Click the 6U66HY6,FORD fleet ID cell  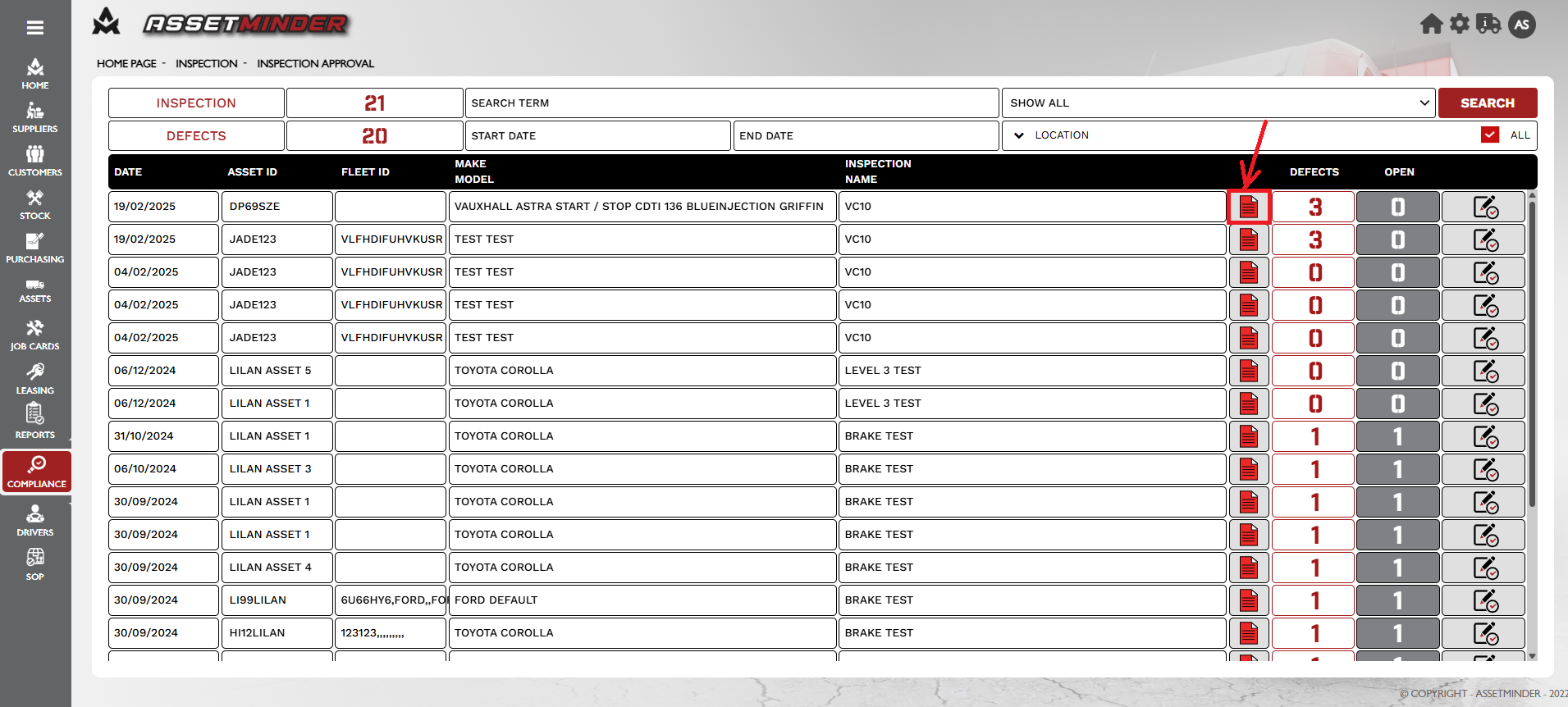point(391,600)
